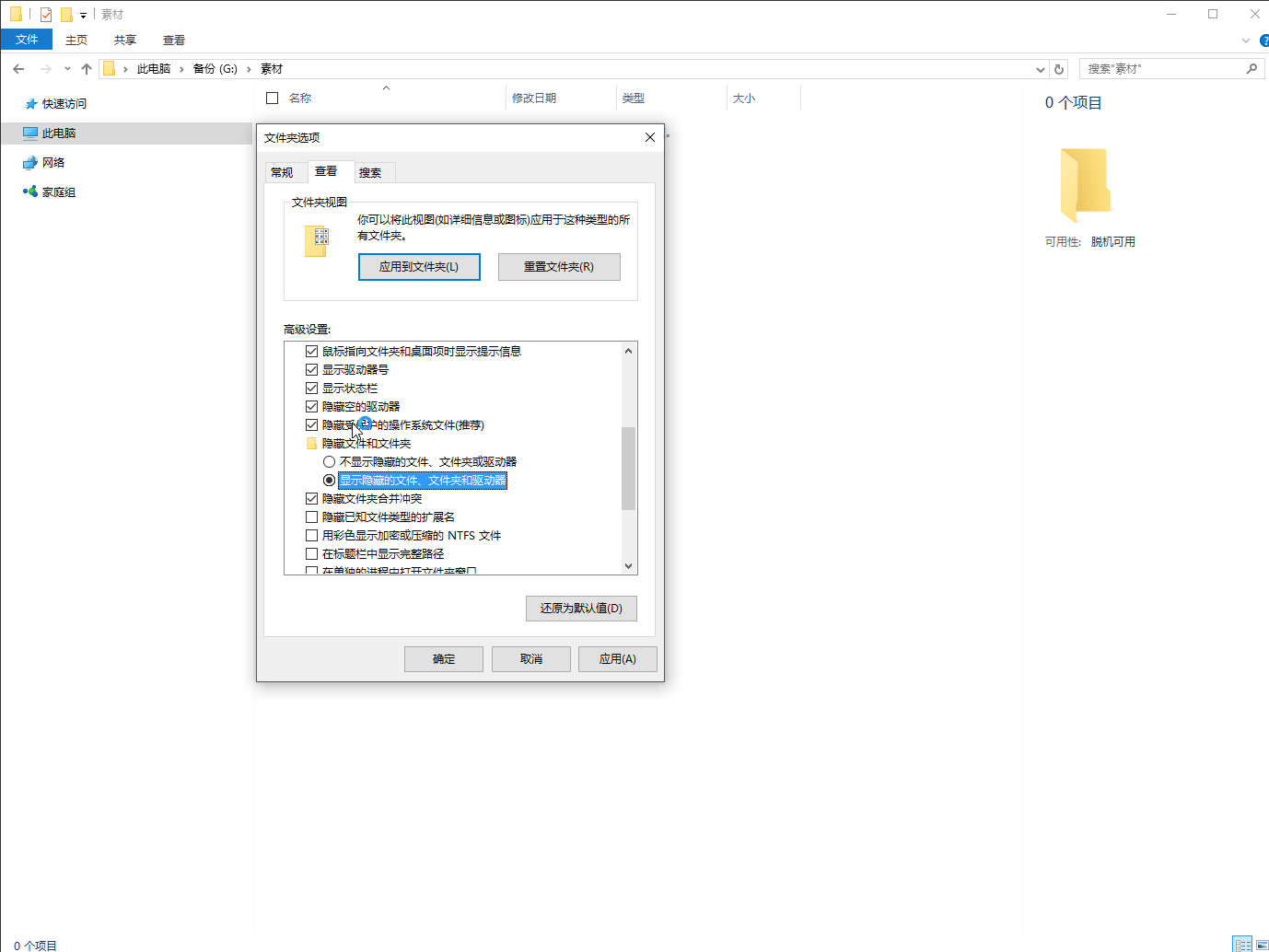Screen dimensions: 1269x952
Task: Cancel the Folder Options dialog
Action: (x=531, y=659)
